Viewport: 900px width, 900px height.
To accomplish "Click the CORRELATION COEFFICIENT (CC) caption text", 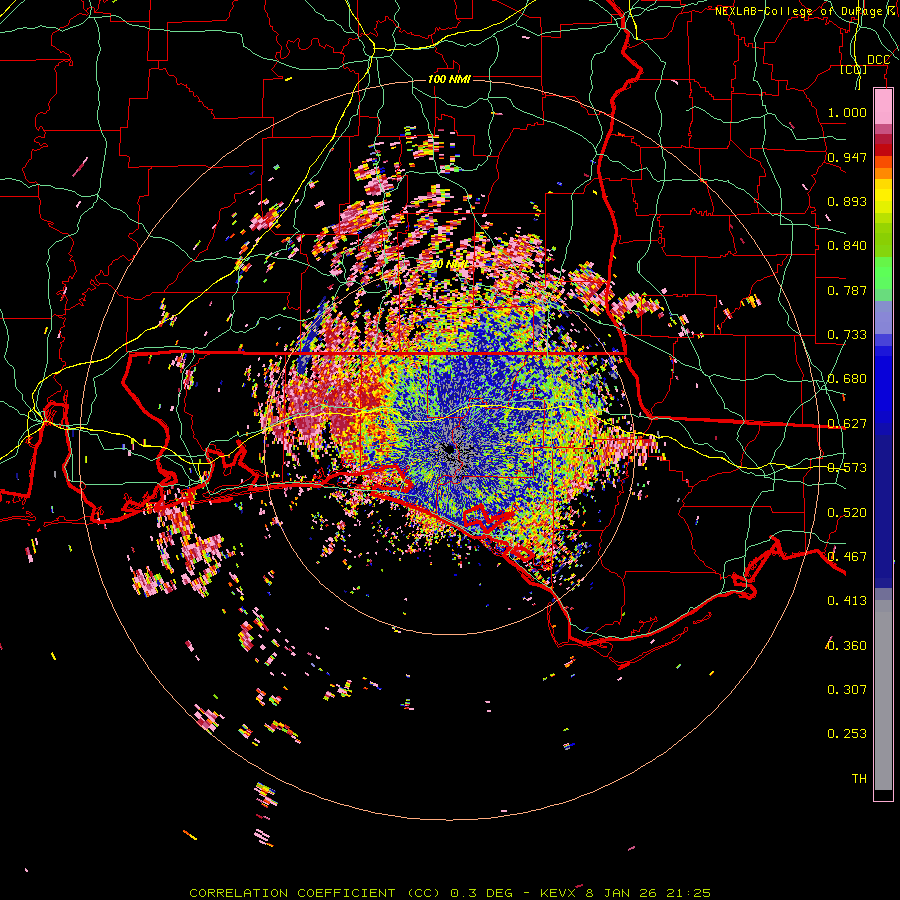I will point(315,893).
